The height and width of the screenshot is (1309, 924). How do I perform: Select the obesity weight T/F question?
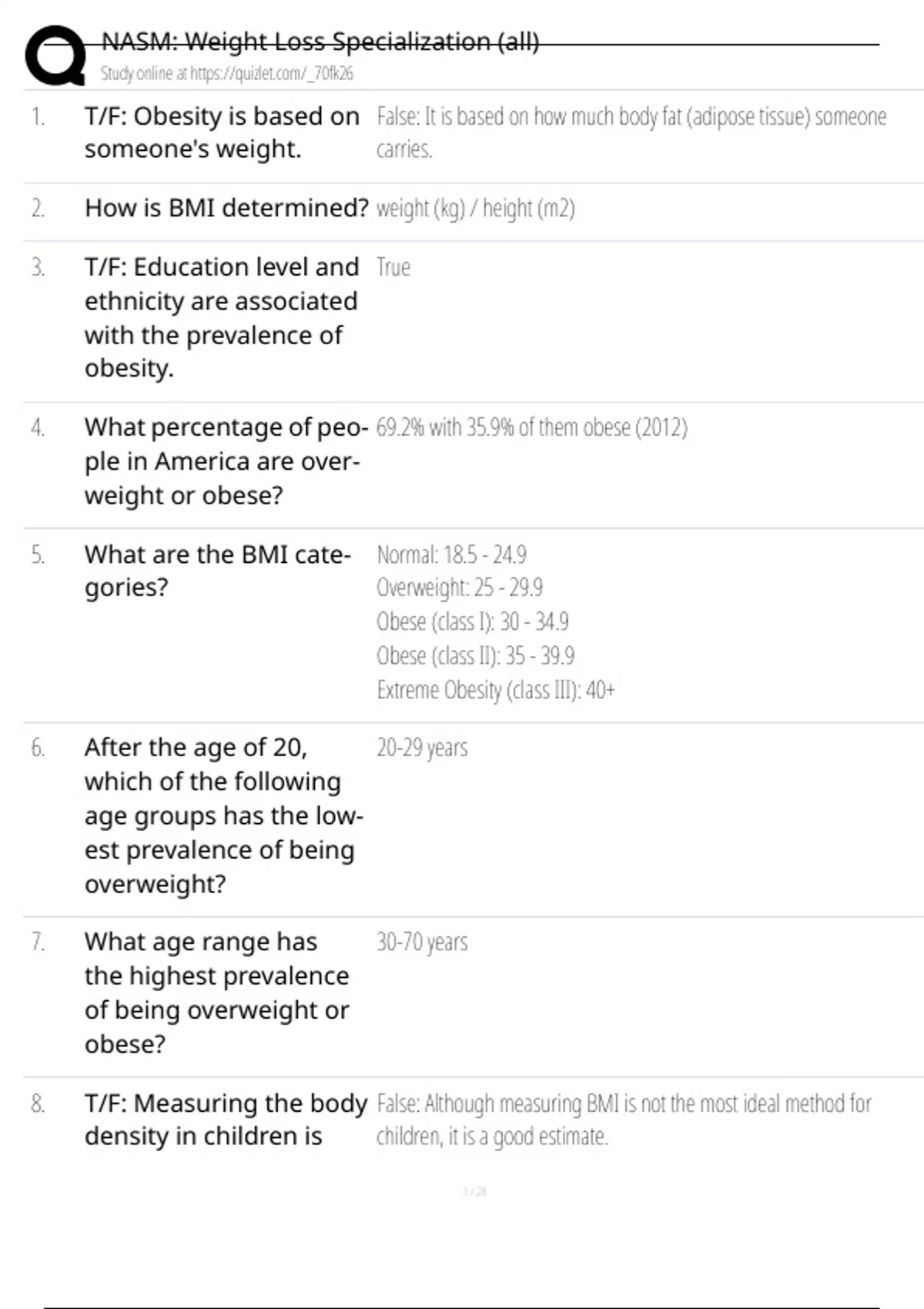click(x=222, y=132)
